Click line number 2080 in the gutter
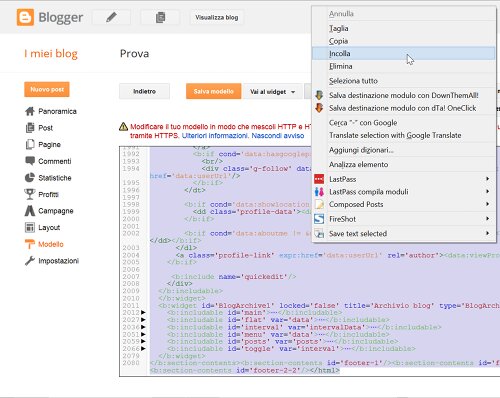Screen dimensions: 500x398 tap(131, 363)
